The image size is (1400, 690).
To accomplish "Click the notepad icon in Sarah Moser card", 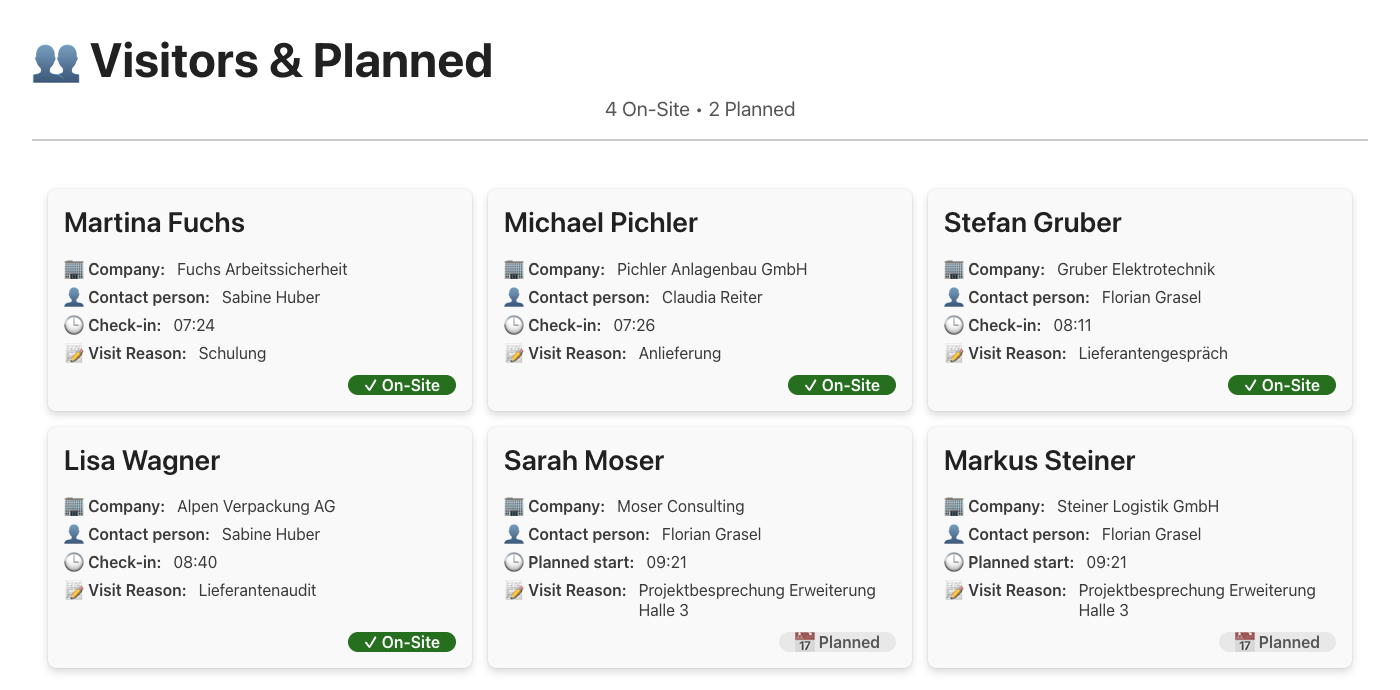I will [514, 590].
